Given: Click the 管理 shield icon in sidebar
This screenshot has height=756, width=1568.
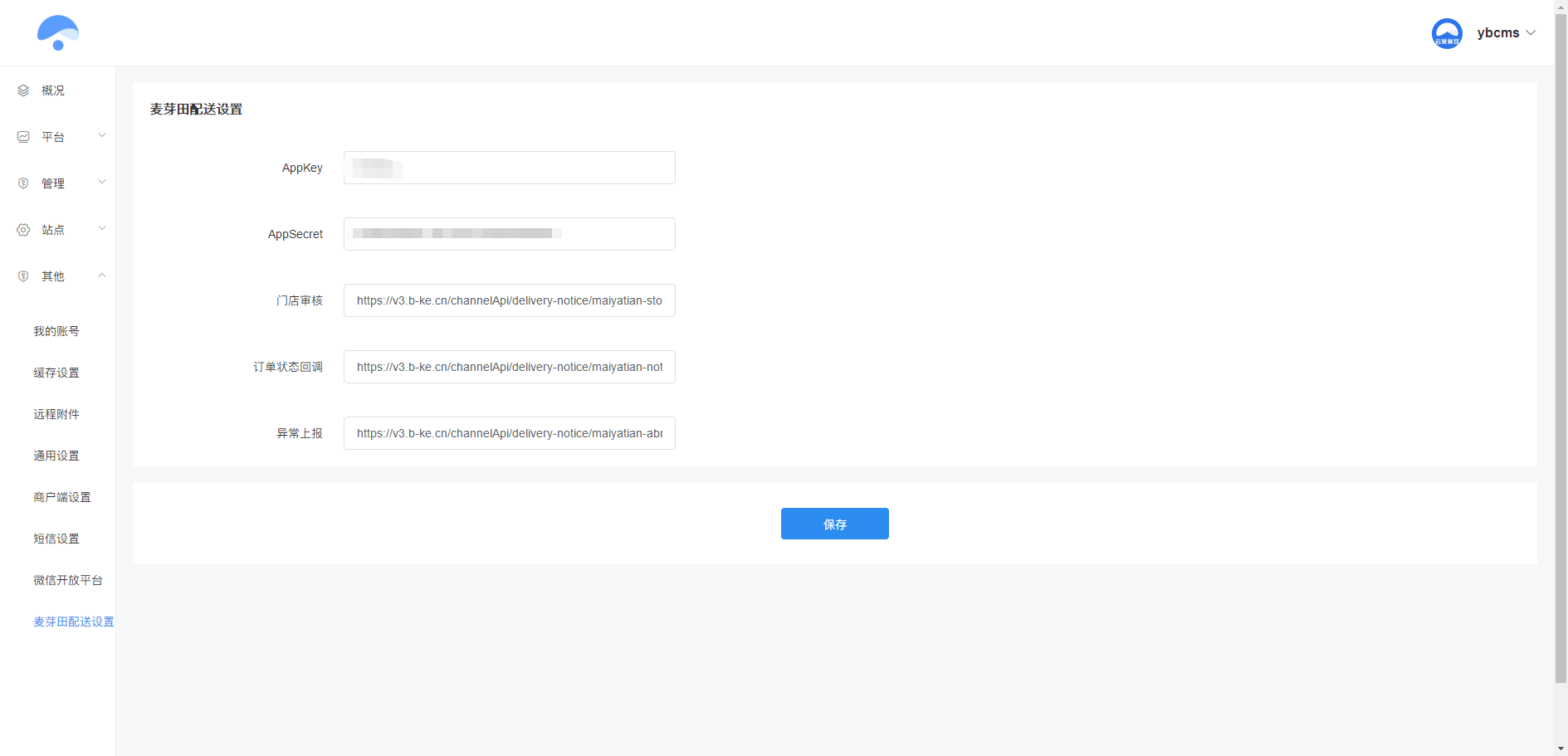Looking at the screenshot, I should (x=23, y=183).
